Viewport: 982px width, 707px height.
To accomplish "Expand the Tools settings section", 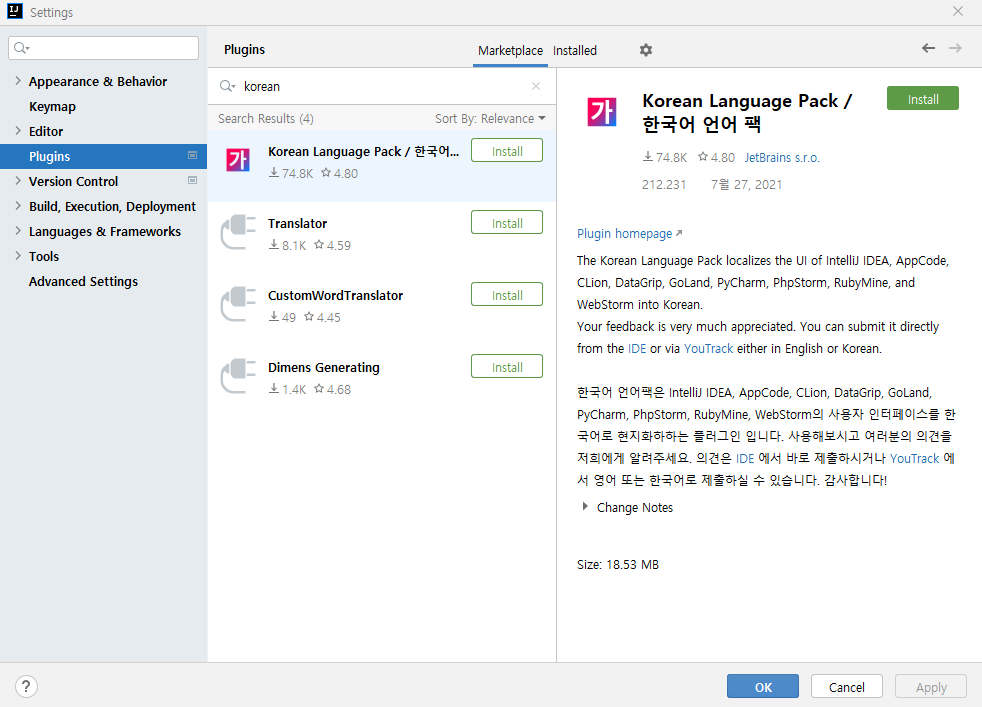I will 18,256.
